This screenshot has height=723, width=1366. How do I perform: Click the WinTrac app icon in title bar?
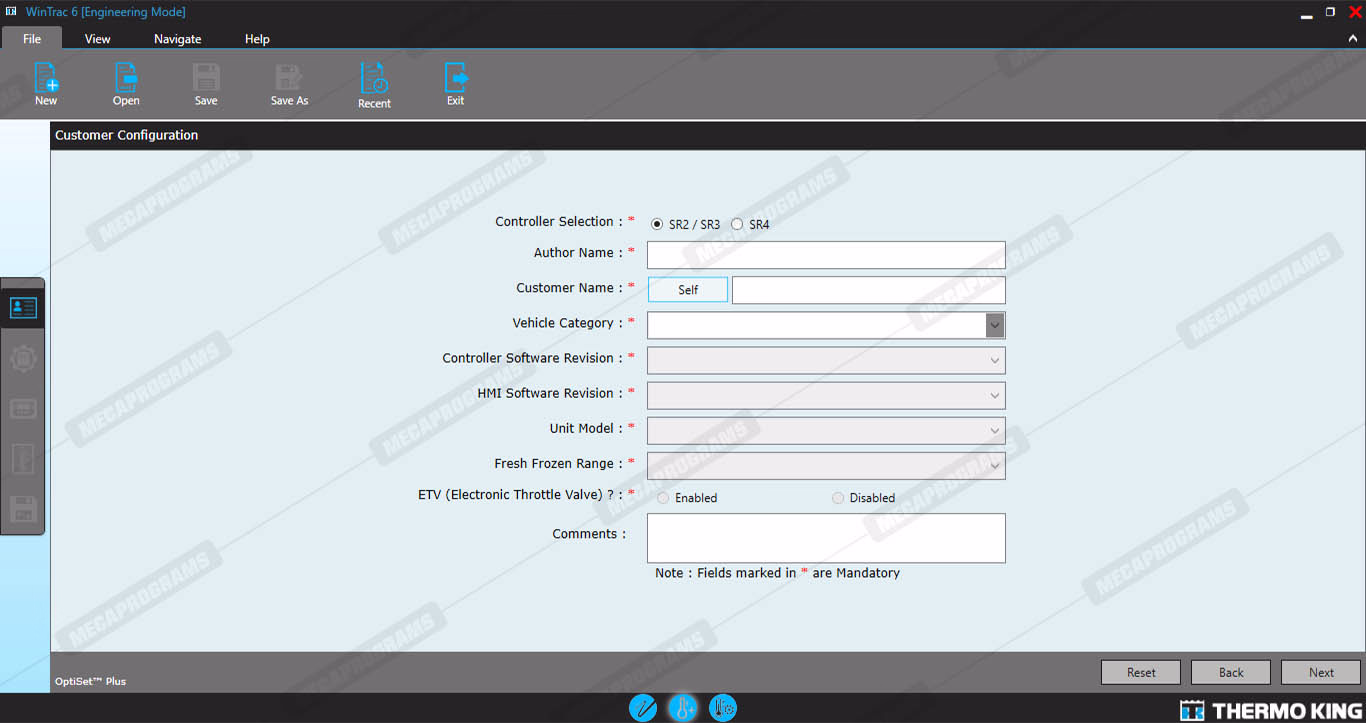[x=11, y=12]
